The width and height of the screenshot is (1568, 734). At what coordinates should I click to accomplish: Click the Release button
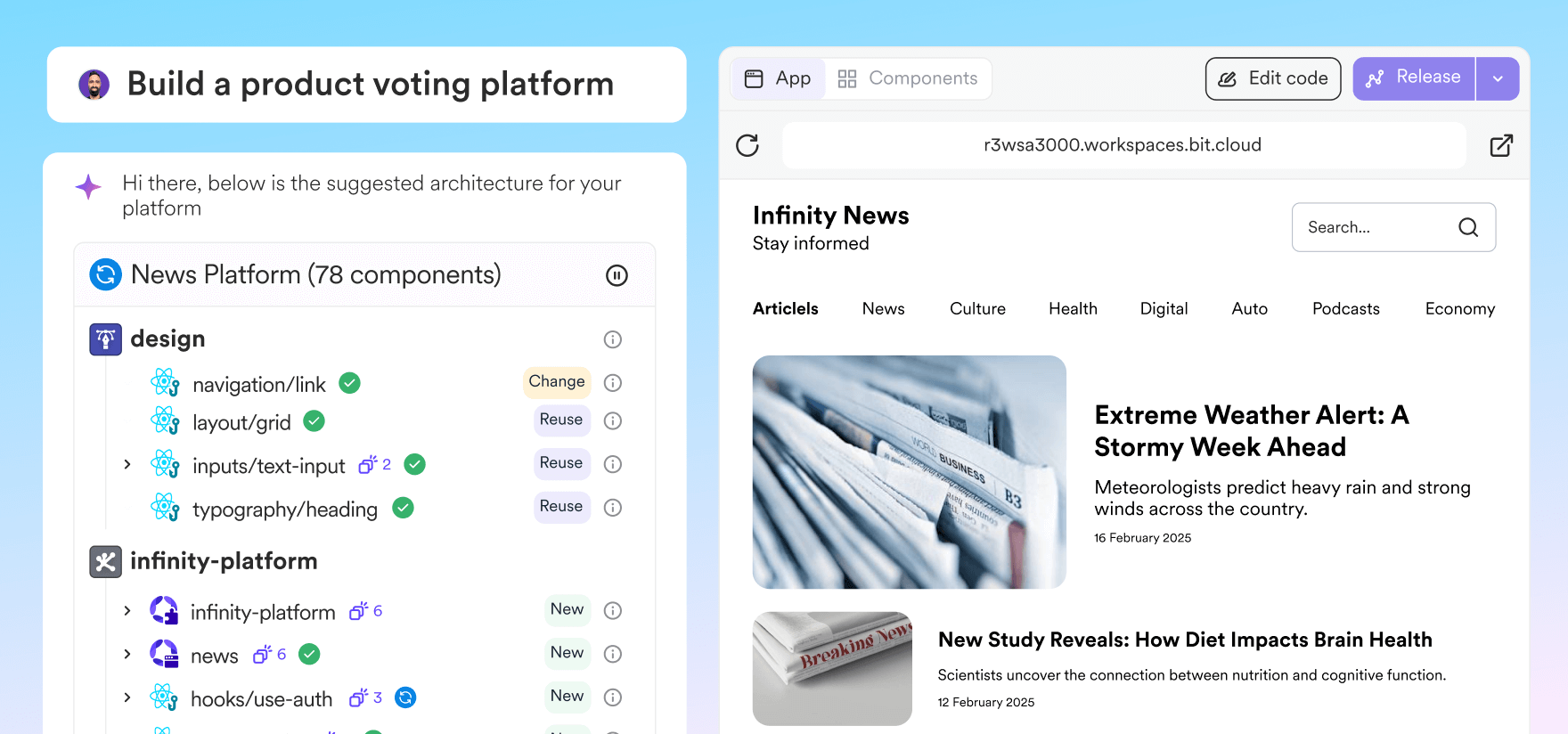coord(1414,78)
